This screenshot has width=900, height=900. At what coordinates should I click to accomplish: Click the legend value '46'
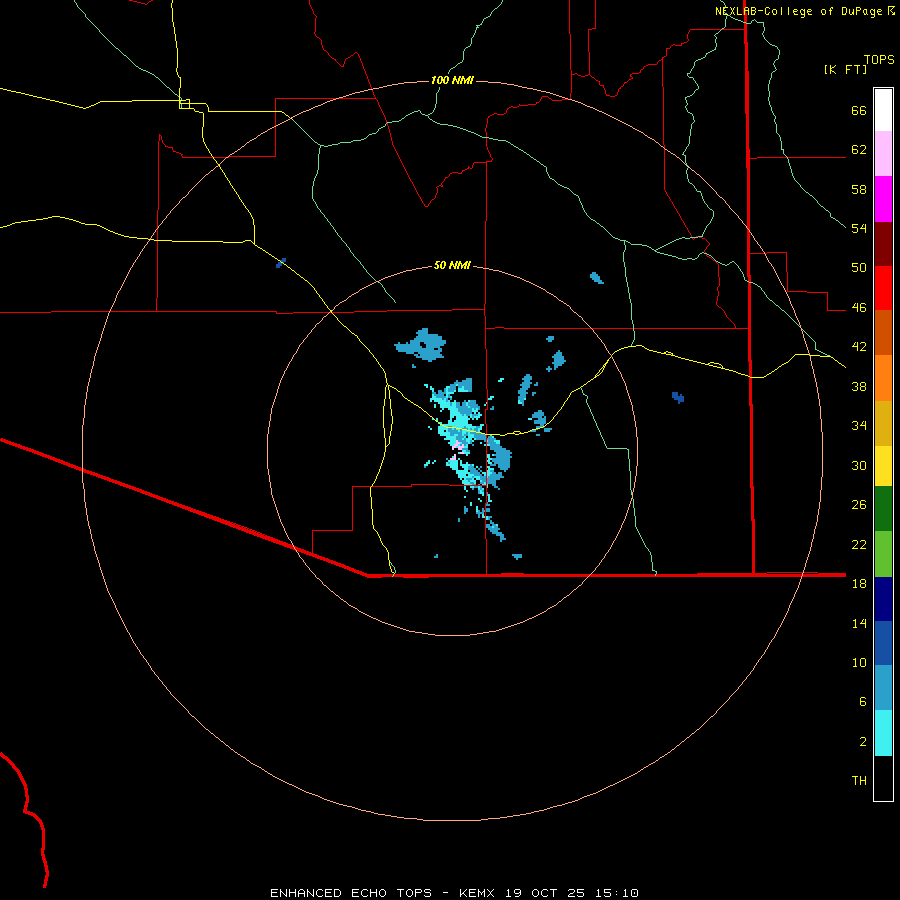(859, 308)
